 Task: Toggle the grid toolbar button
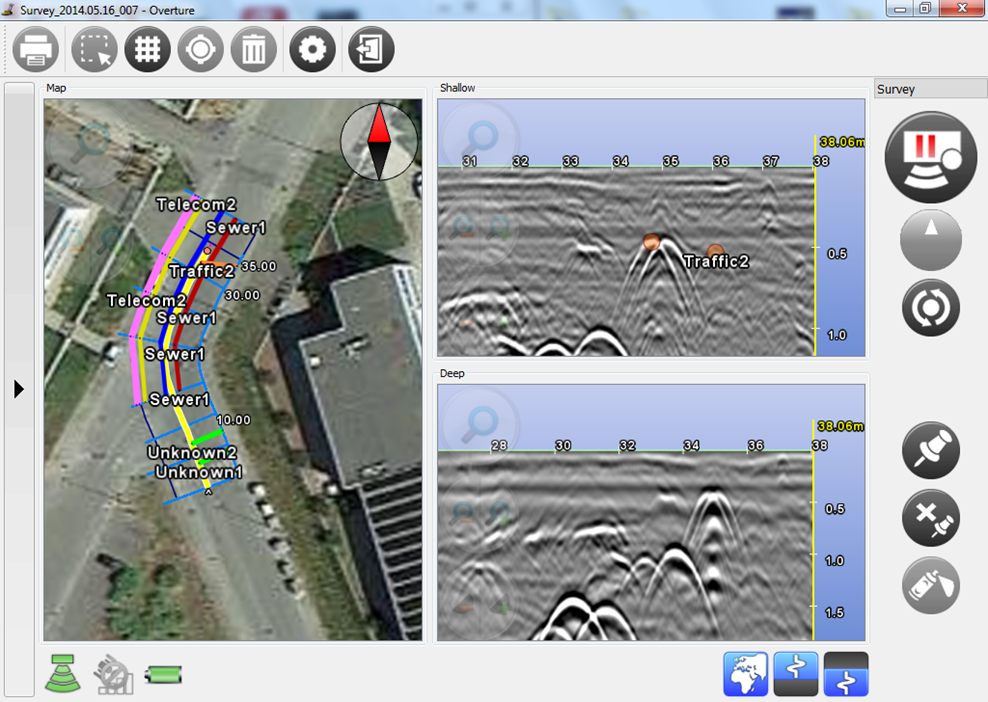coord(147,49)
